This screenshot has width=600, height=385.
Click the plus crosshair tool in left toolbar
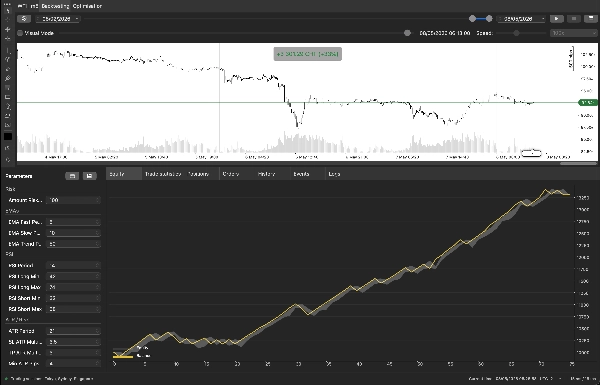pyautogui.click(x=7, y=29)
